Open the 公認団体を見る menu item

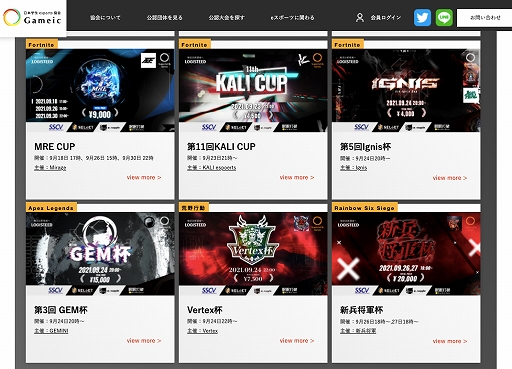pyautogui.click(x=165, y=18)
